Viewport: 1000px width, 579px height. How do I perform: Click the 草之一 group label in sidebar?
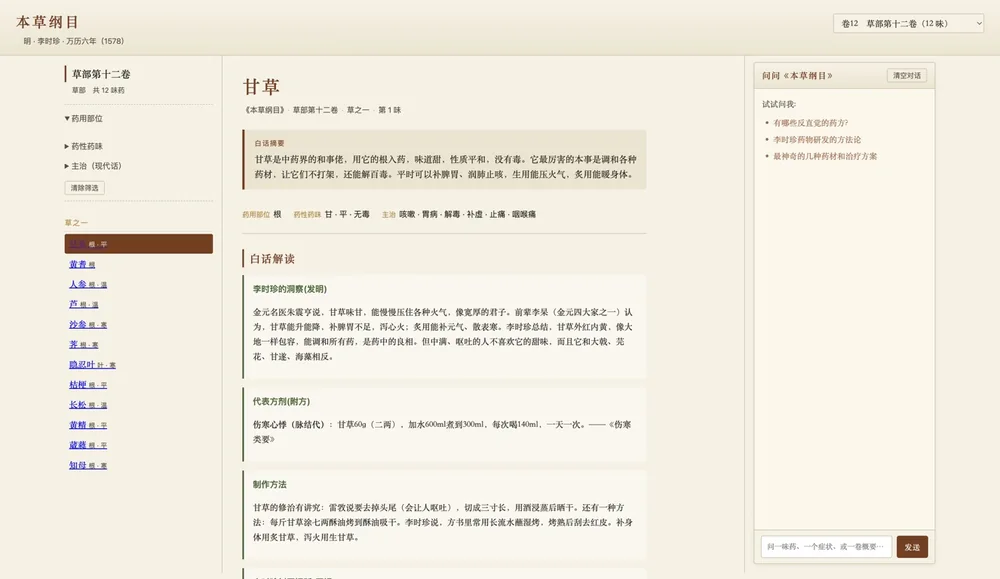(76, 223)
